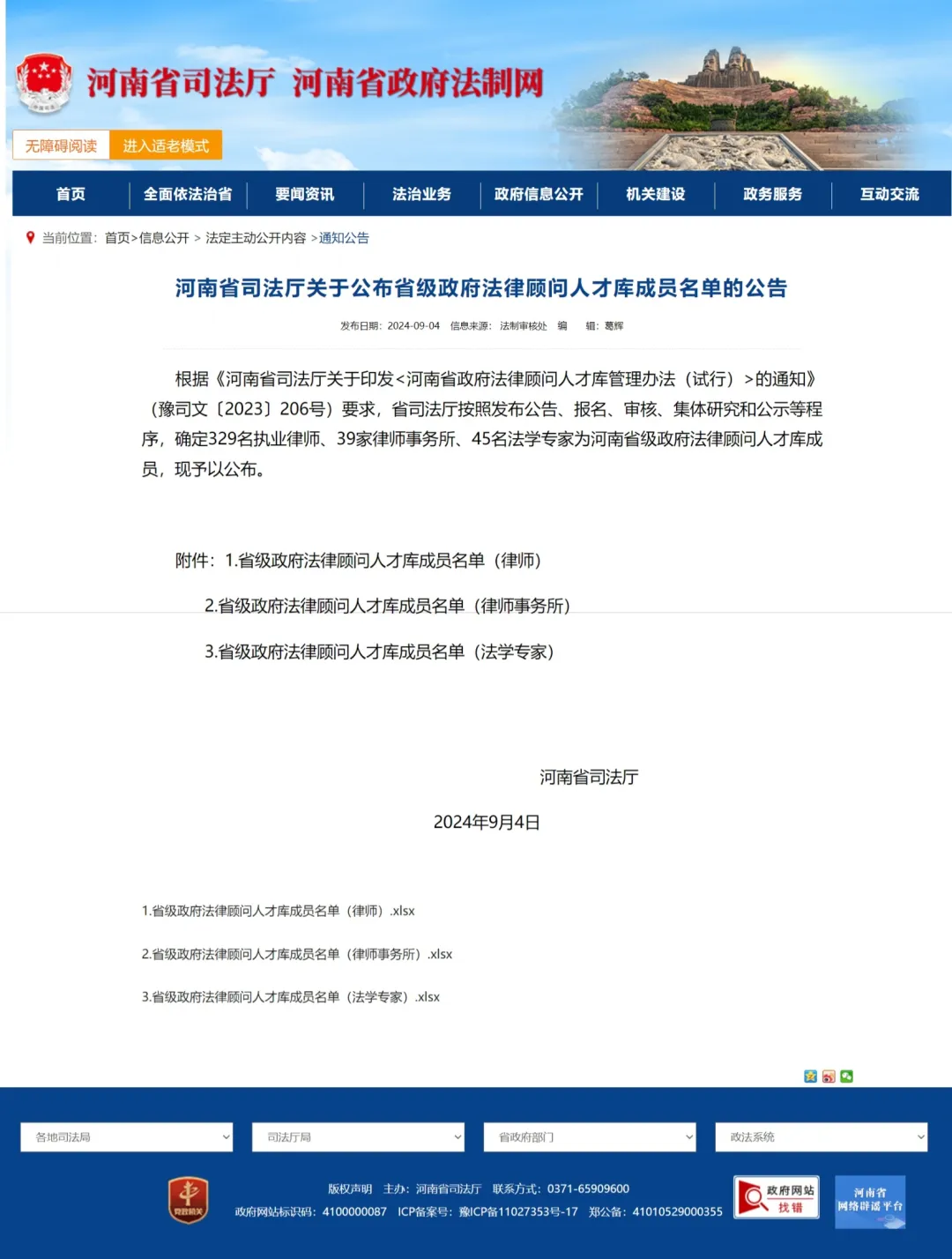Click the 发布日期 2024-09-04 text
The height and width of the screenshot is (1259, 952).
pos(390,325)
